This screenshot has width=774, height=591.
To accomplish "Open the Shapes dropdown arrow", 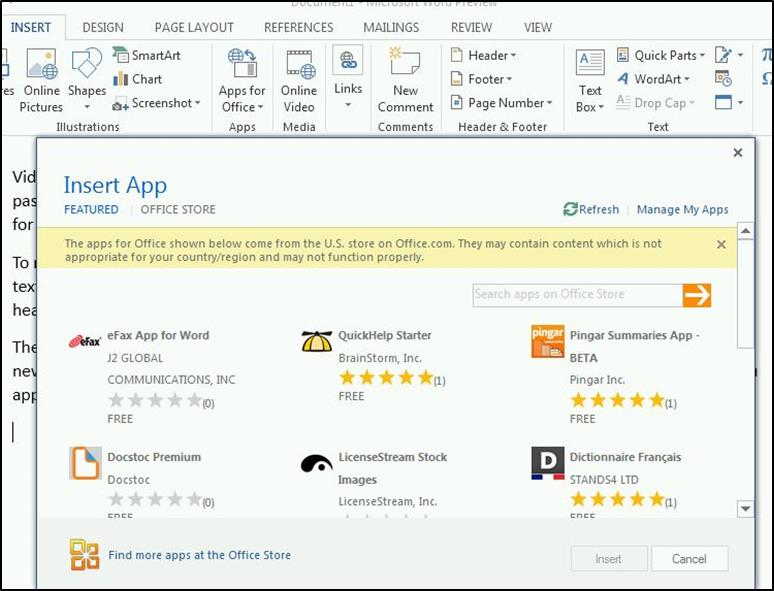I will pos(87,107).
